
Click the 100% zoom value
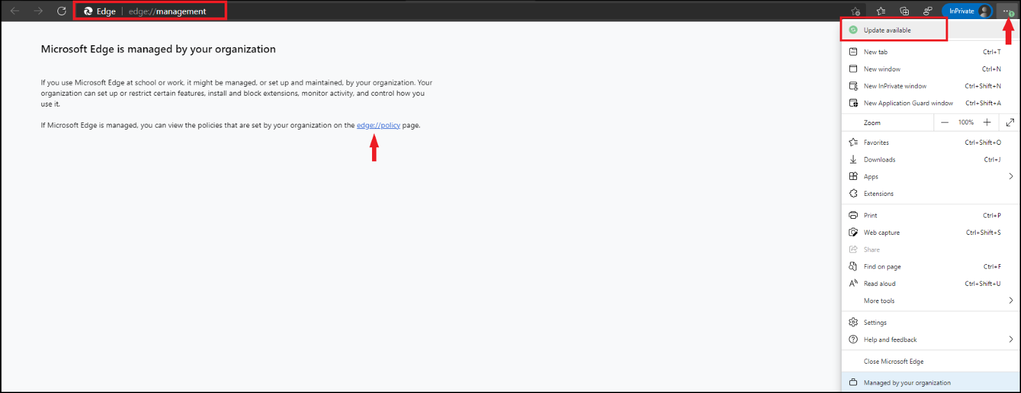coord(966,122)
